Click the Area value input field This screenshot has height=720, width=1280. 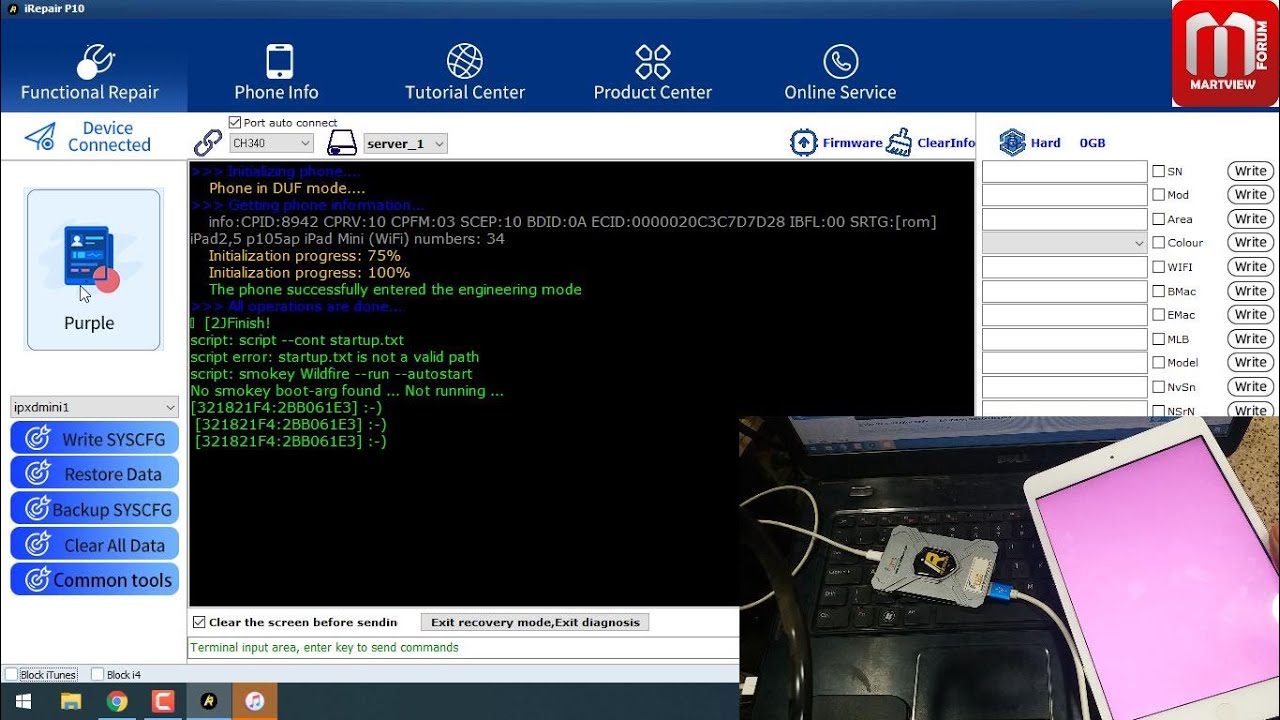(1065, 219)
